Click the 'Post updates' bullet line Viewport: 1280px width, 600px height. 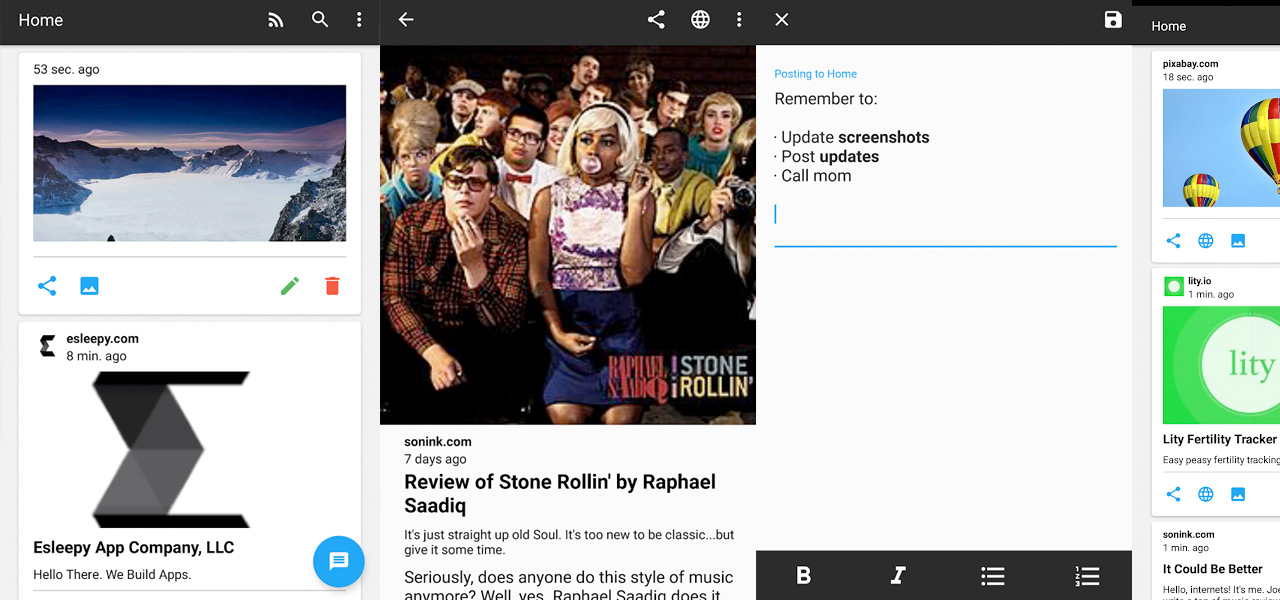click(827, 156)
